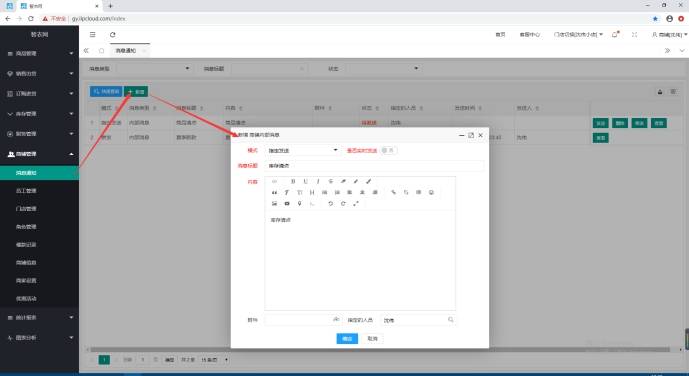Open the message type filter dropdown

[x=154, y=69]
